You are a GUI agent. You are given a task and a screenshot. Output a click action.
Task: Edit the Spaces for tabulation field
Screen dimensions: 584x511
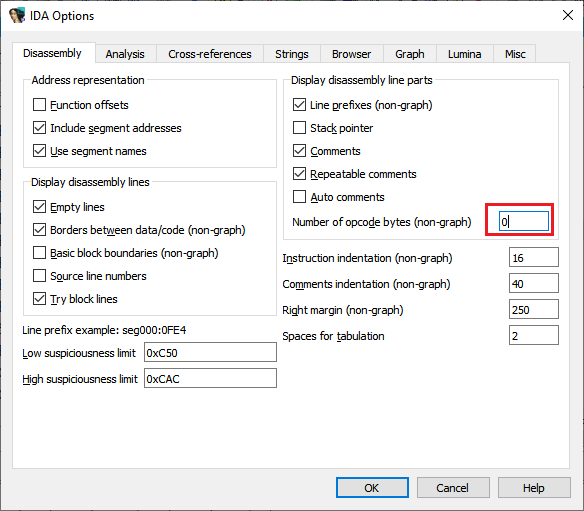click(x=534, y=336)
